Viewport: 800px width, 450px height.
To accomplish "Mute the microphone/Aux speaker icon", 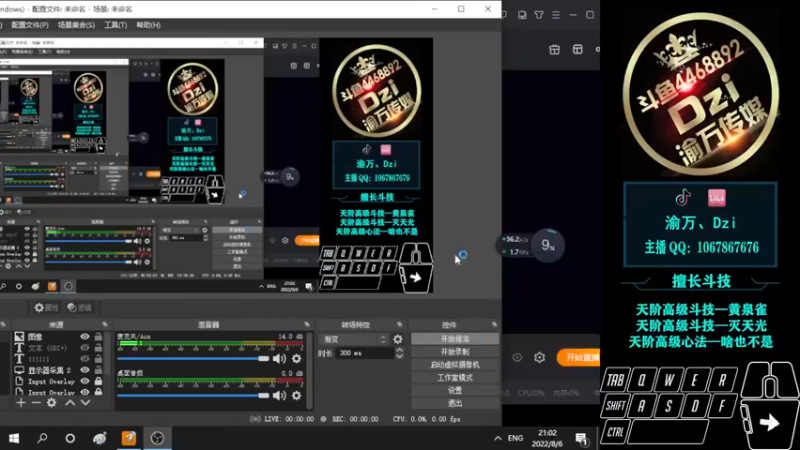I will click(x=279, y=359).
